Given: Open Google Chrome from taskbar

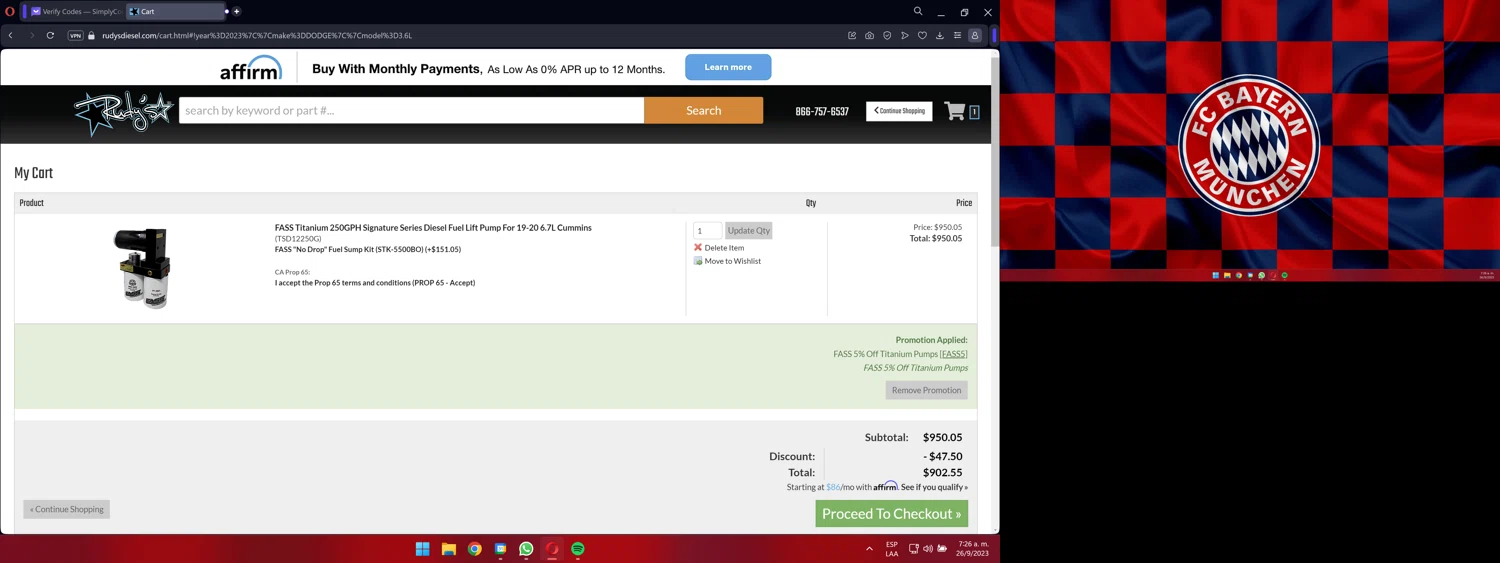Looking at the screenshot, I should click(475, 549).
